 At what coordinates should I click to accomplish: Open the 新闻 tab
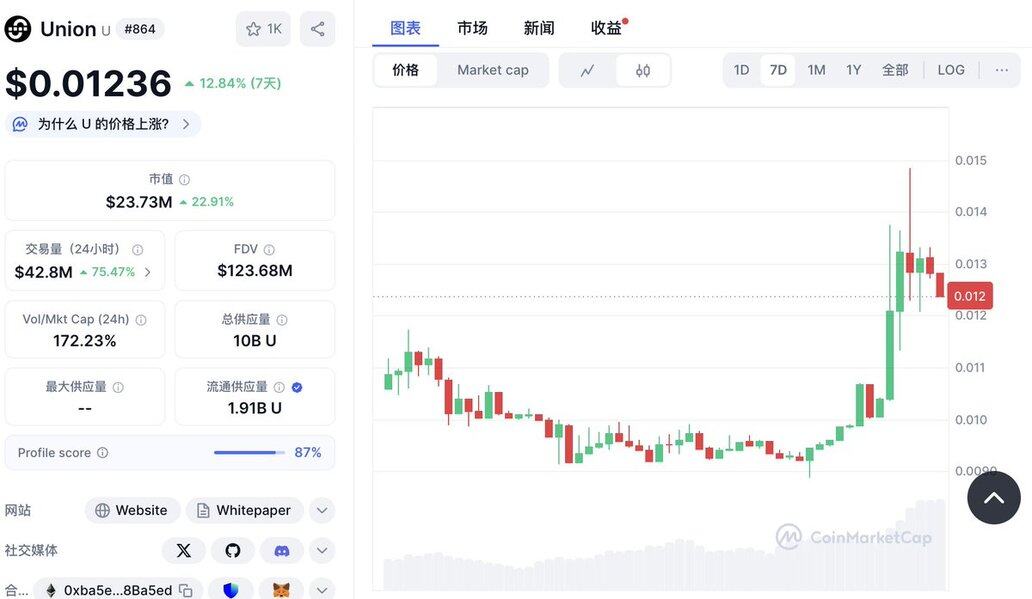pos(539,28)
